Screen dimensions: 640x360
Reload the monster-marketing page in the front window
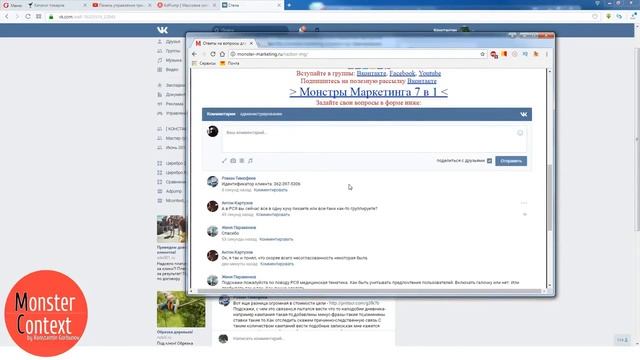(213, 54)
